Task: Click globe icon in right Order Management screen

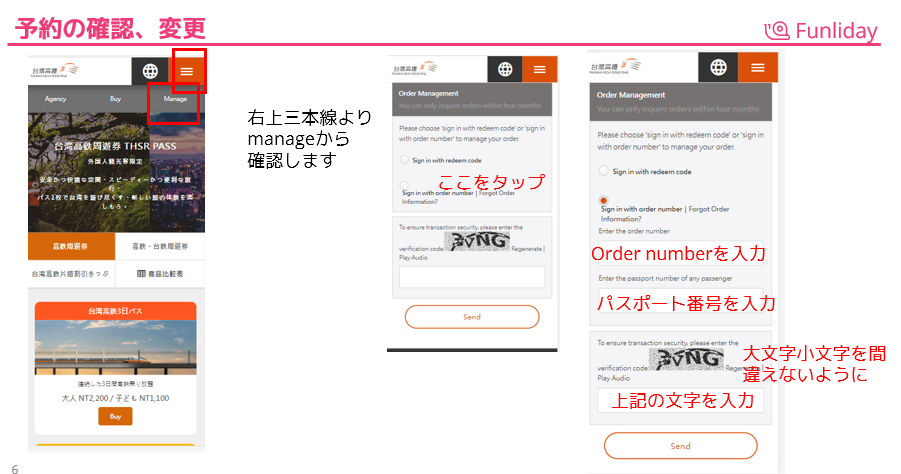Action: click(x=718, y=67)
